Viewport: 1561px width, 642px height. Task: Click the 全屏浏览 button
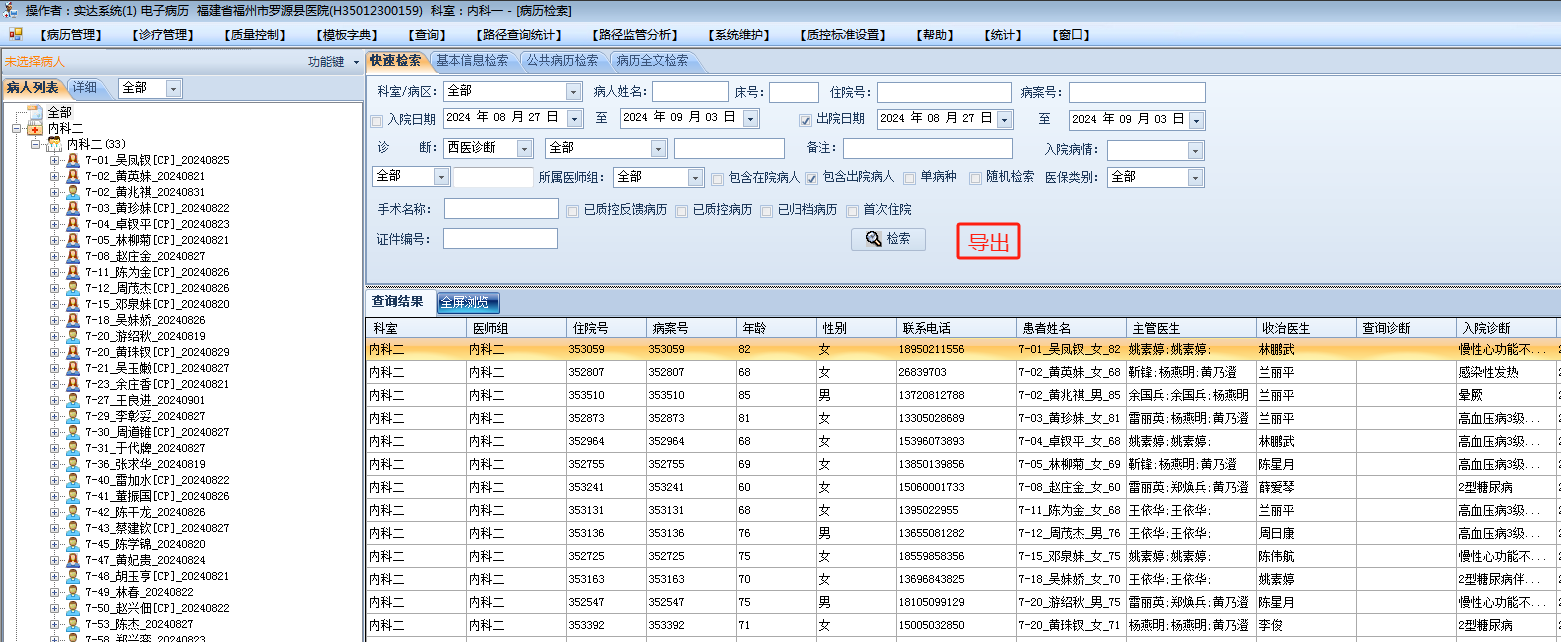click(x=467, y=303)
